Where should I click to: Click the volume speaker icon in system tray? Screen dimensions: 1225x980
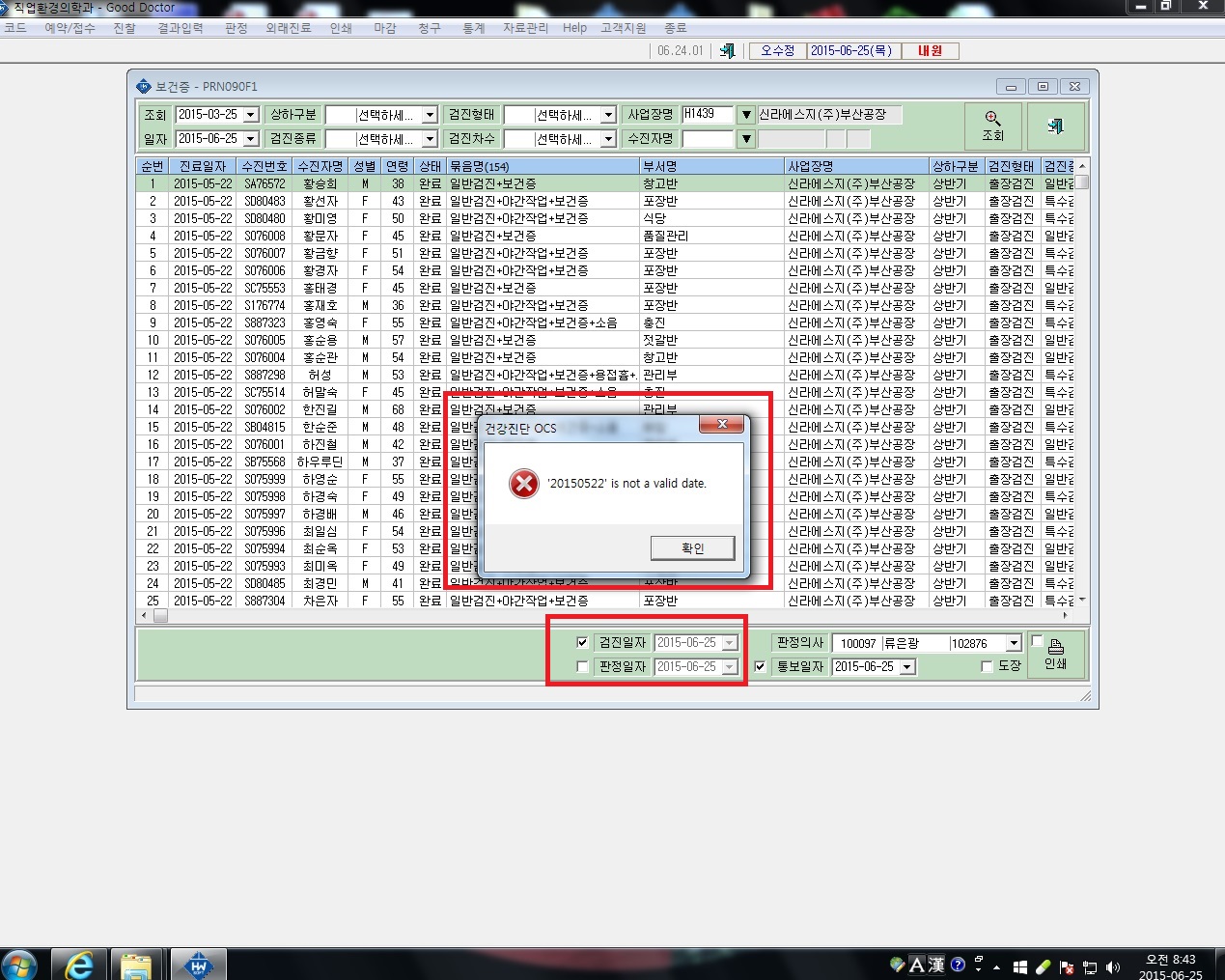[x=1113, y=966]
